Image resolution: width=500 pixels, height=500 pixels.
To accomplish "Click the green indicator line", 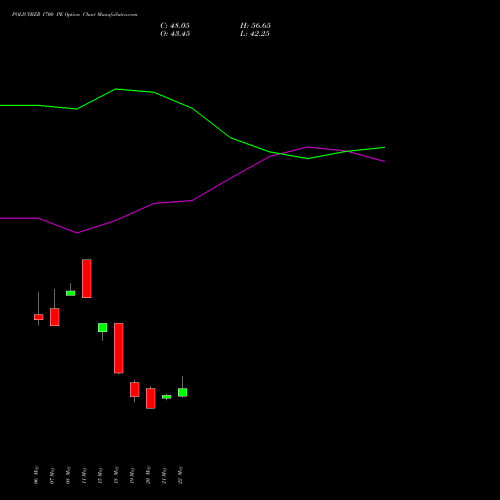I will click(x=192, y=108).
